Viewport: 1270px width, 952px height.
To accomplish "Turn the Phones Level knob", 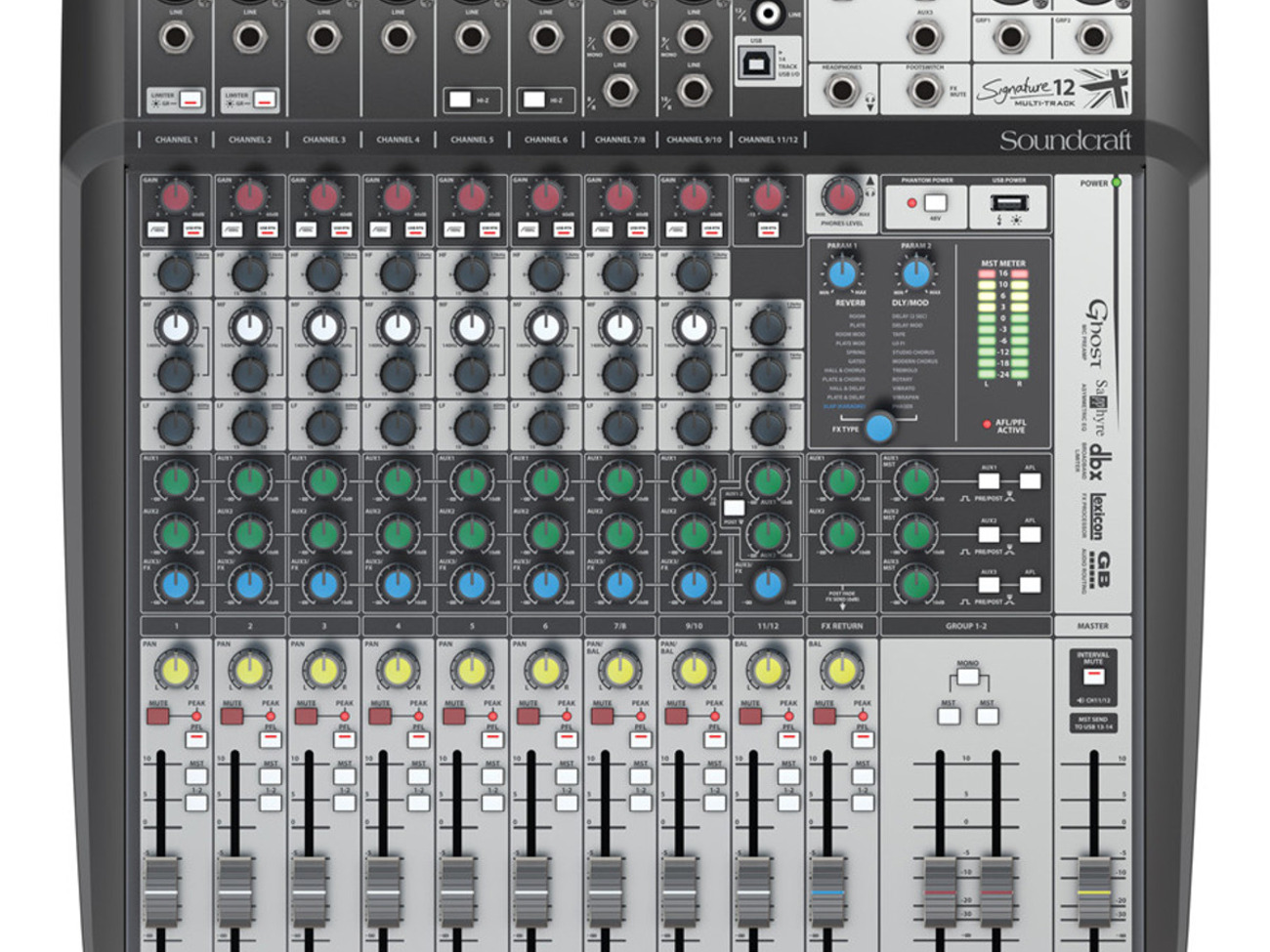I will 842,196.
